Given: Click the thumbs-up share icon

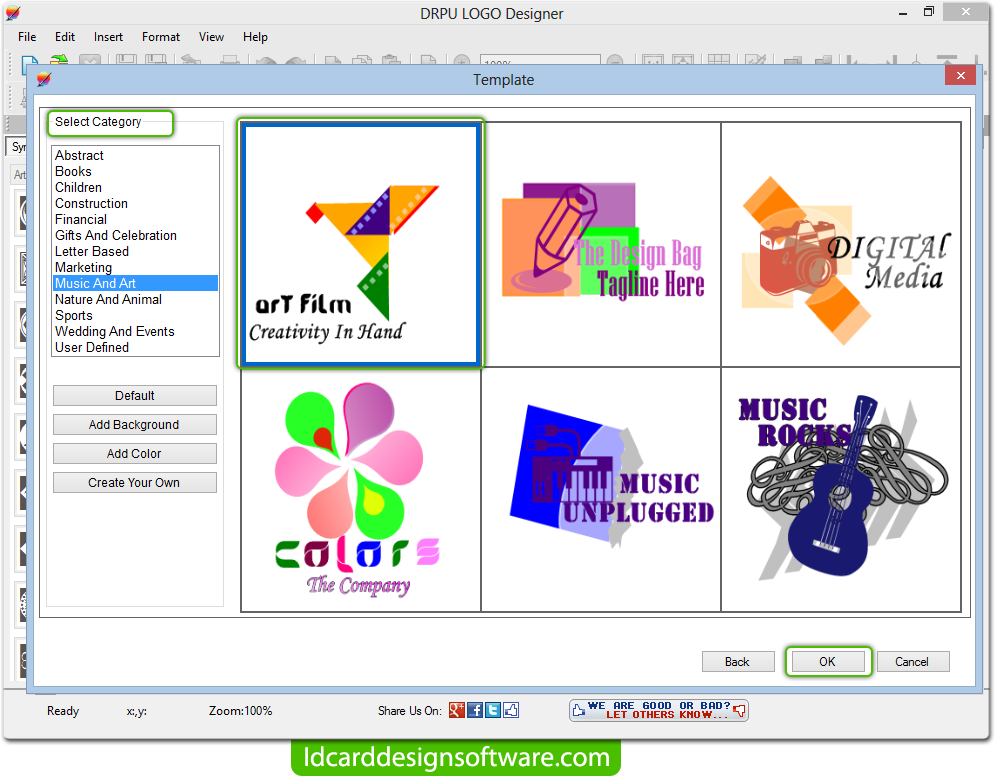Looking at the screenshot, I should point(511,710).
